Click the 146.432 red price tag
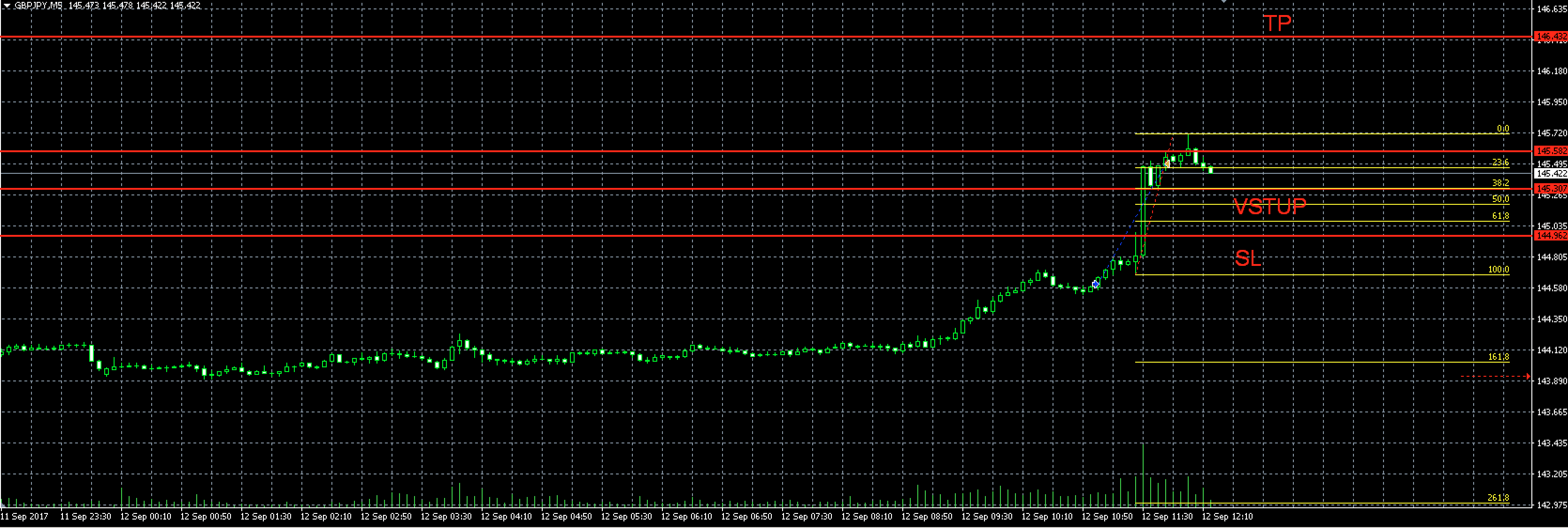The image size is (1568, 528). 1550,37
